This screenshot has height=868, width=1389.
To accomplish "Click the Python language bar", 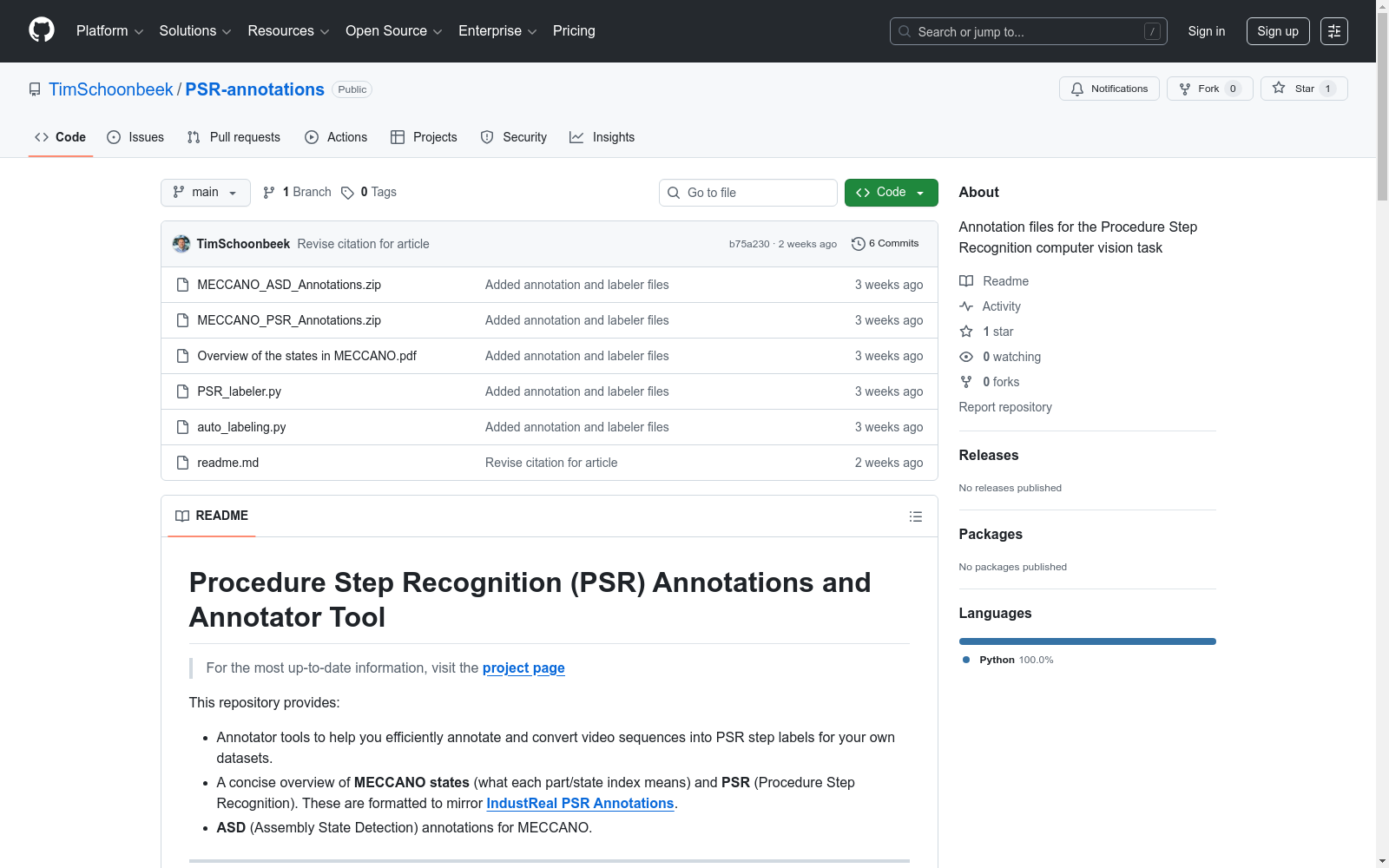I will (x=1088, y=641).
